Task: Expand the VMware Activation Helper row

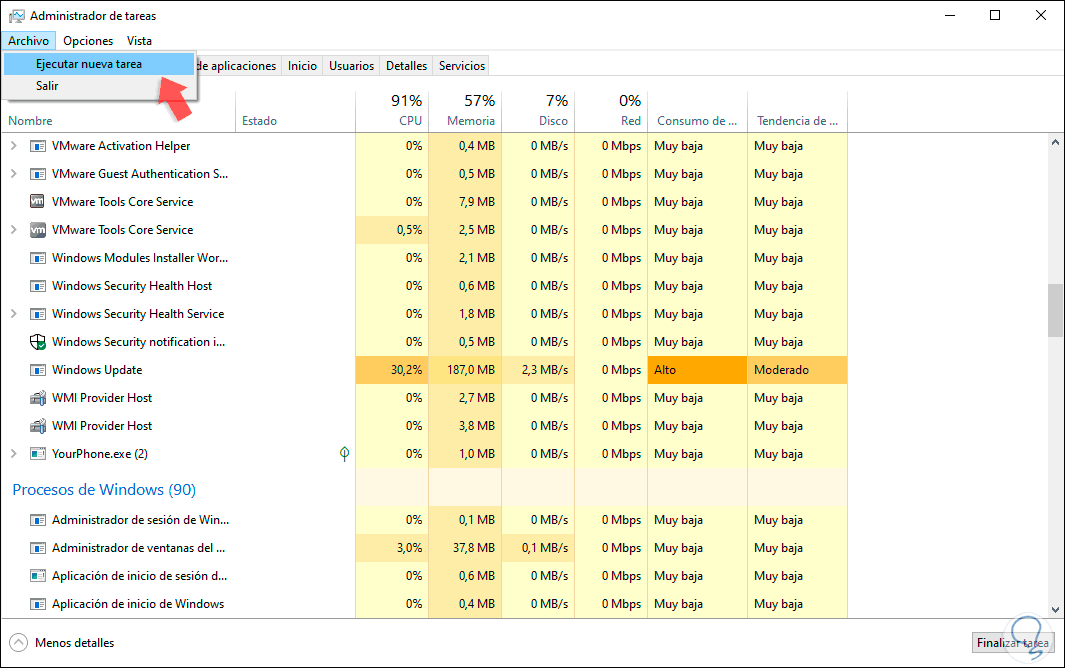Action: [13, 146]
